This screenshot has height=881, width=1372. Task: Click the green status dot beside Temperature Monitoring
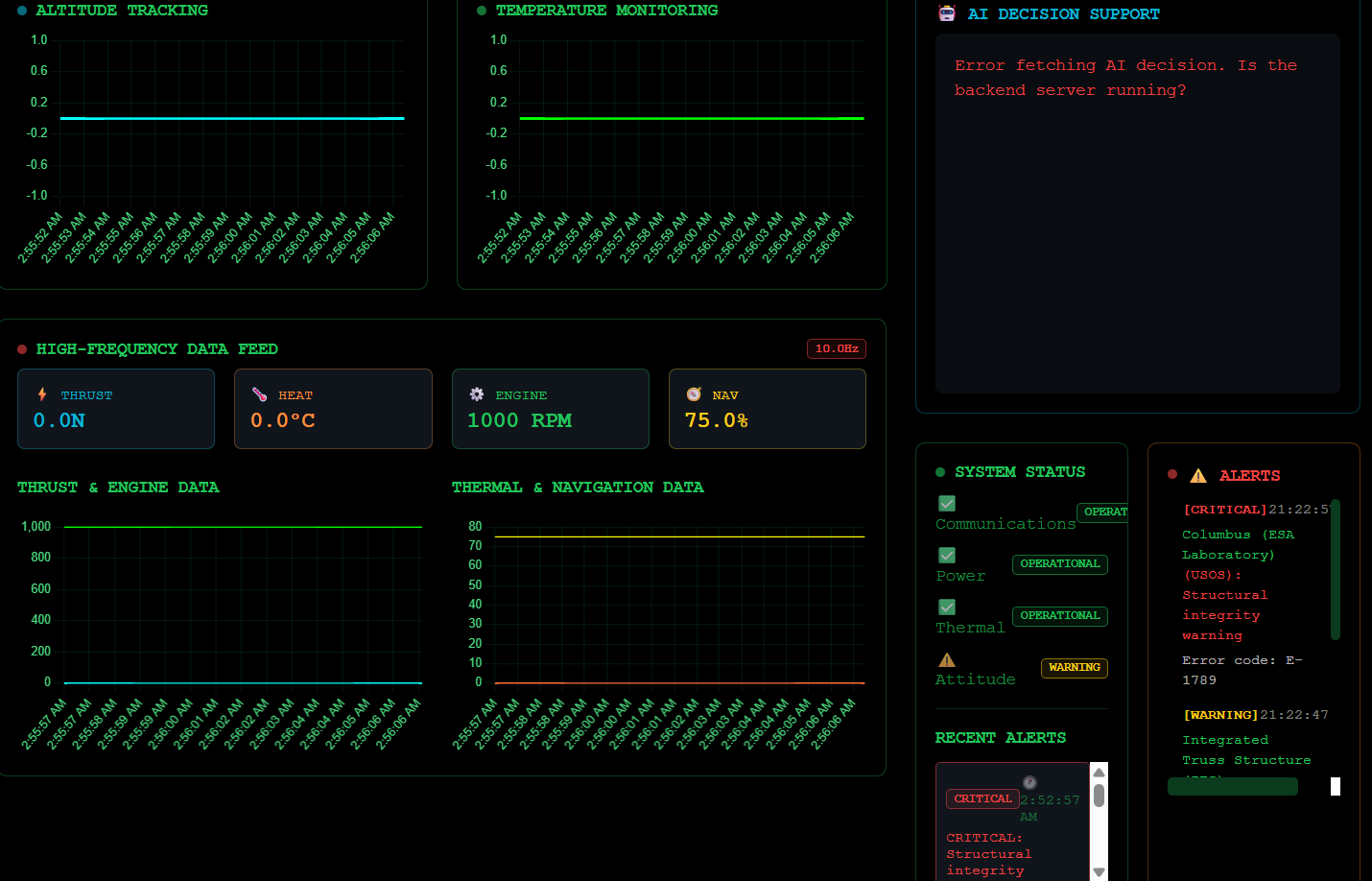tap(482, 11)
